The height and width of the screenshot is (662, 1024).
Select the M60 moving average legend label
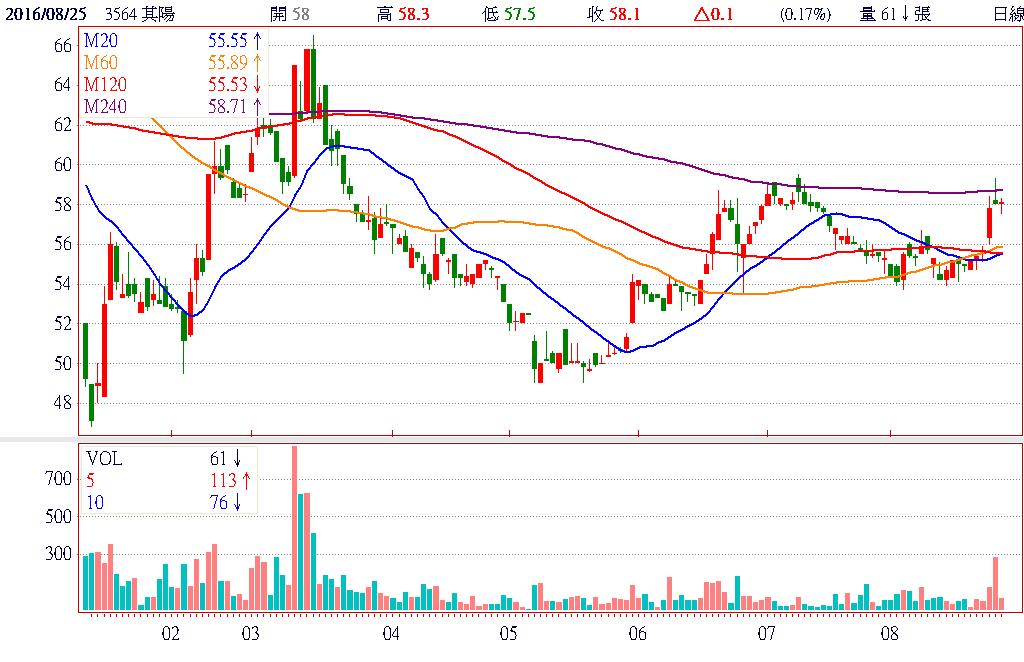tap(100, 63)
